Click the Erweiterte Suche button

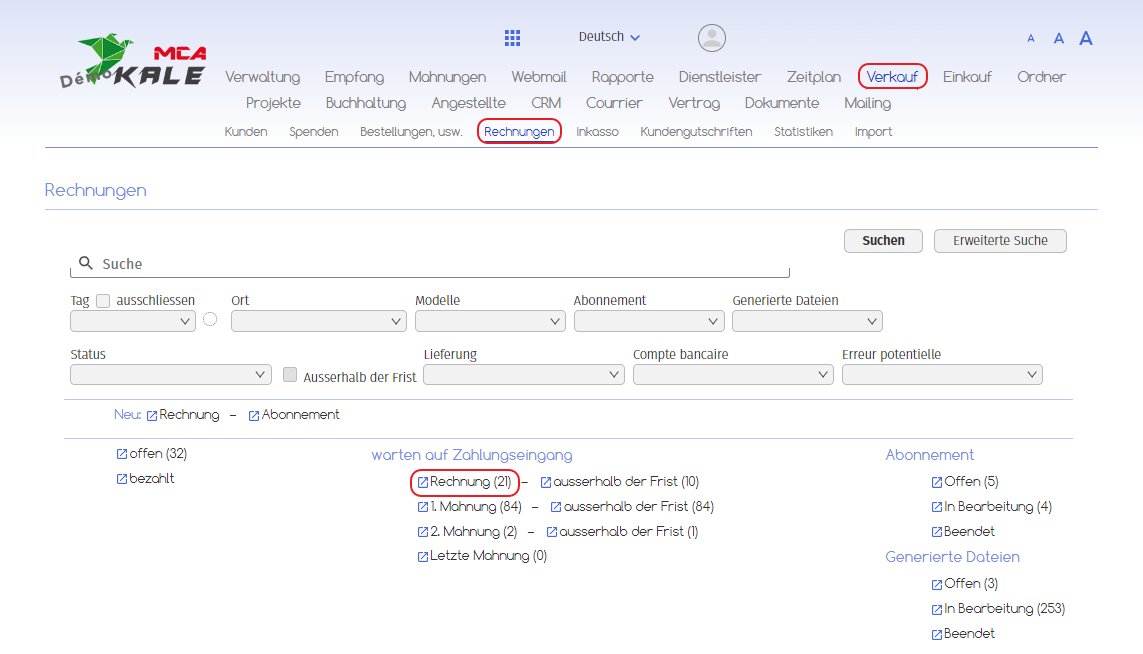click(1000, 241)
